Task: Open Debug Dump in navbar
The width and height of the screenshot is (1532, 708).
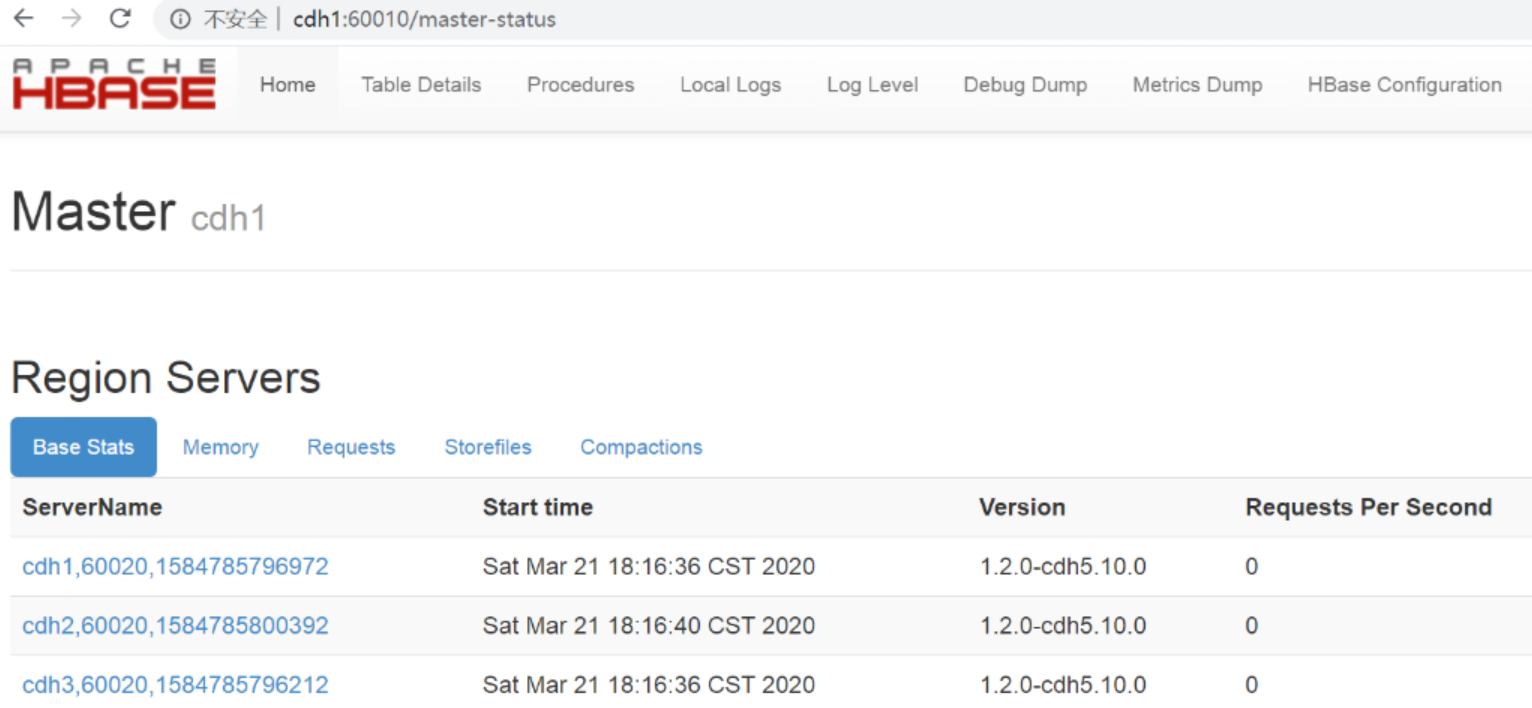Action: tap(1025, 85)
